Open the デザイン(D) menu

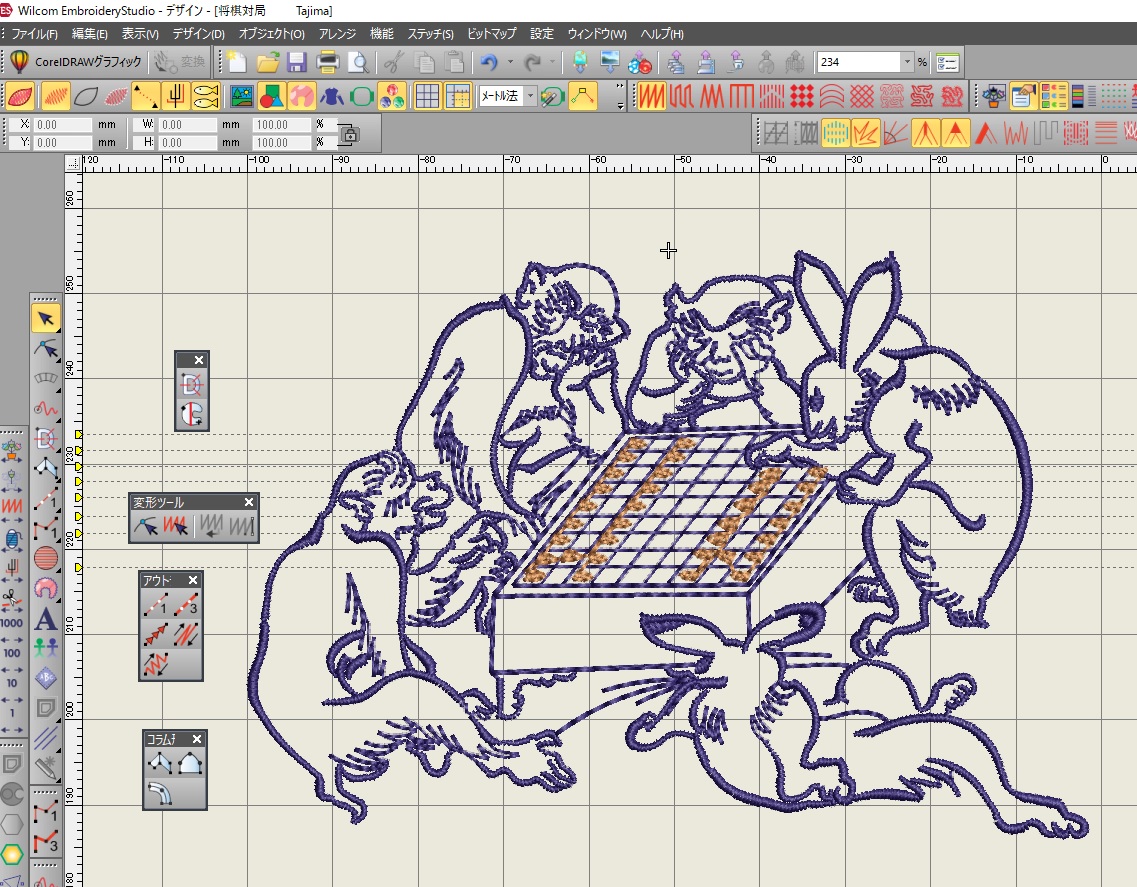pyautogui.click(x=198, y=34)
